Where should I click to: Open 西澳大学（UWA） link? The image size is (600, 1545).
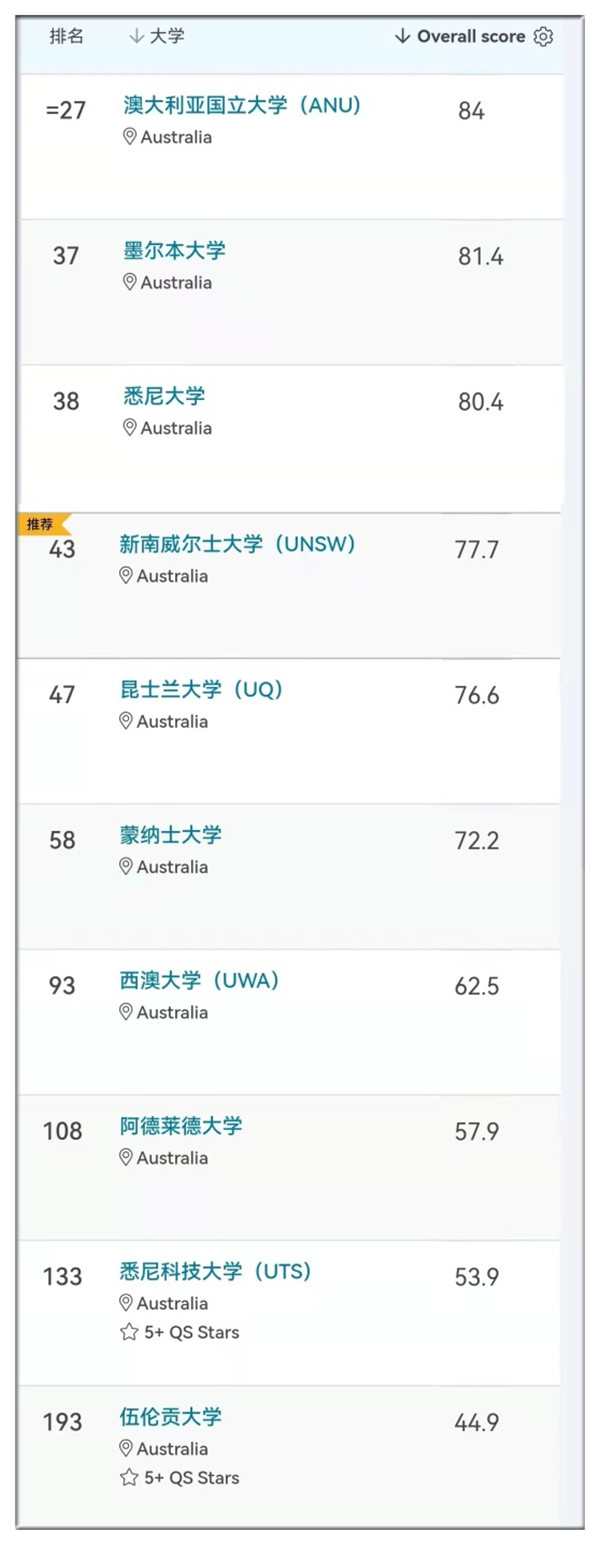[200, 981]
